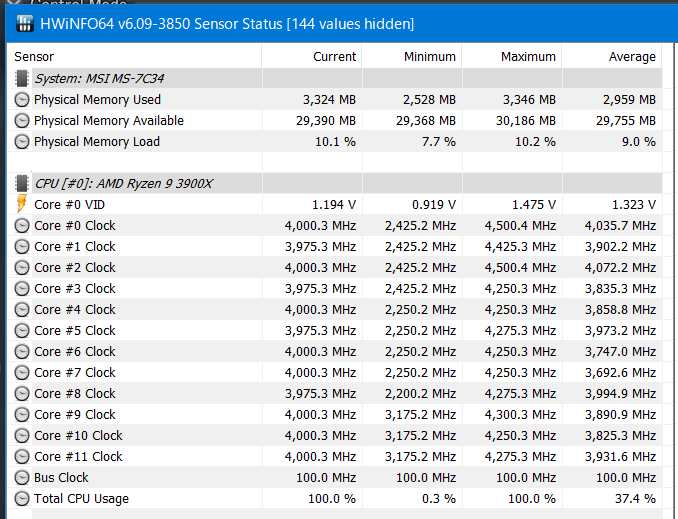The height and width of the screenshot is (519, 678).
Task: Click the lightning bolt icon for Core #0 VID
Action: 22,204
